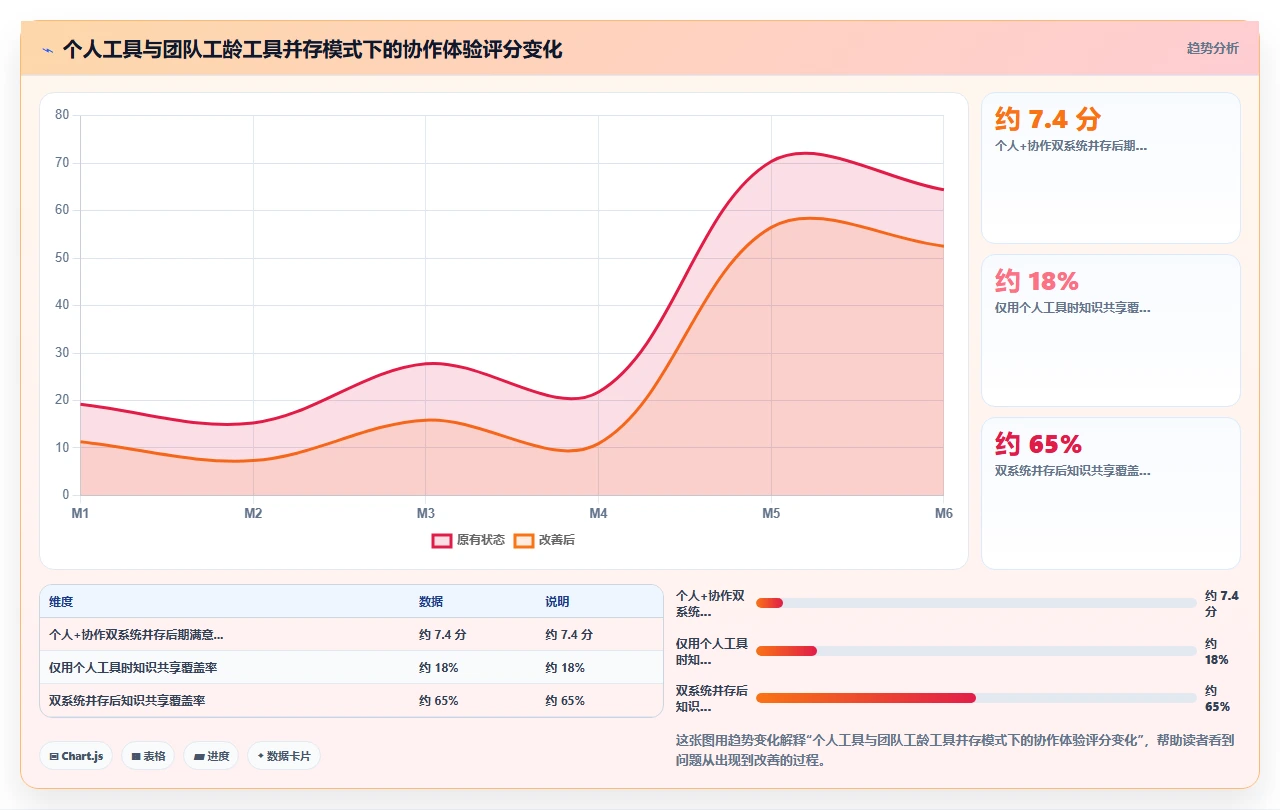Select the 约 18% stat card
The image size is (1280, 810).
(x=1110, y=330)
